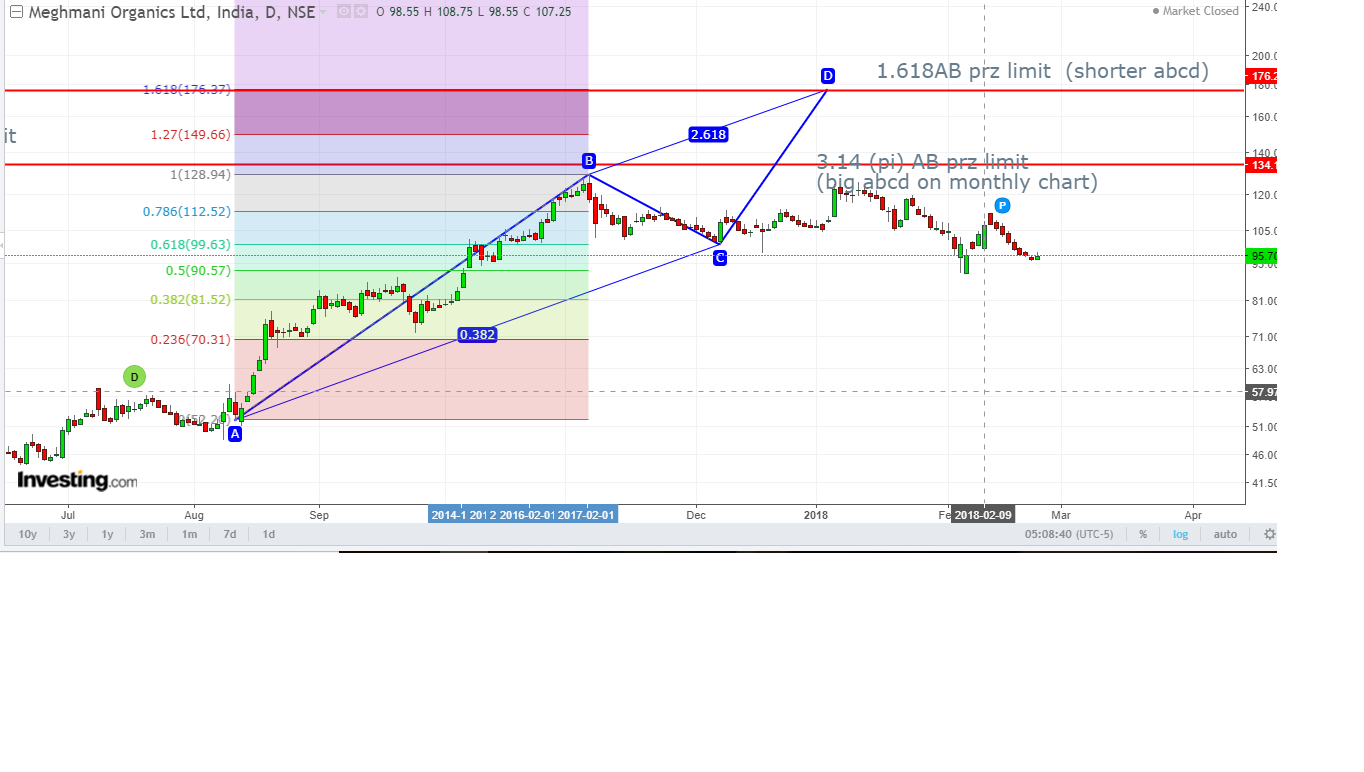Image resolution: width=1364 pixels, height=772 pixels.
Task: Select point B label of ABCD pattern
Action: pos(589,161)
